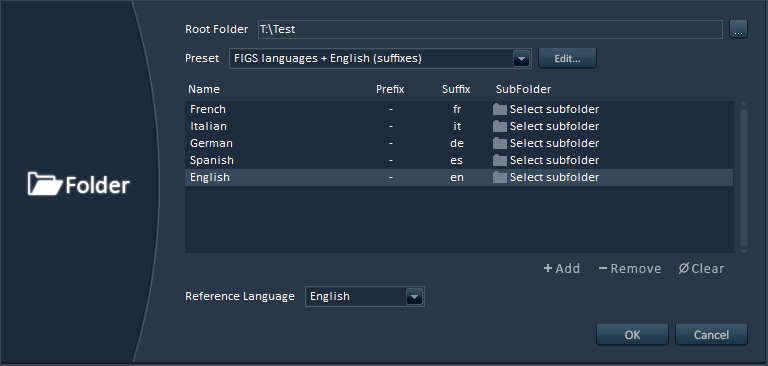Edit the current preset
This screenshot has height=366, width=768.
[x=567, y=58]
